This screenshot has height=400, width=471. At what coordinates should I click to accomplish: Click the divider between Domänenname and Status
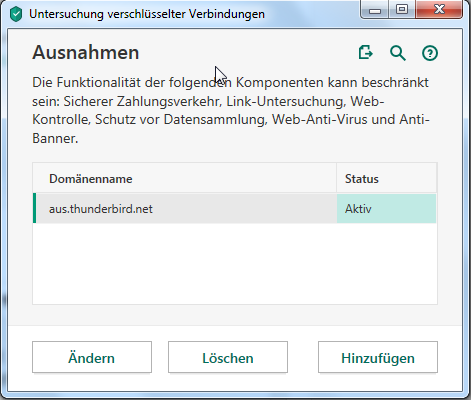[x=336, y=178]
